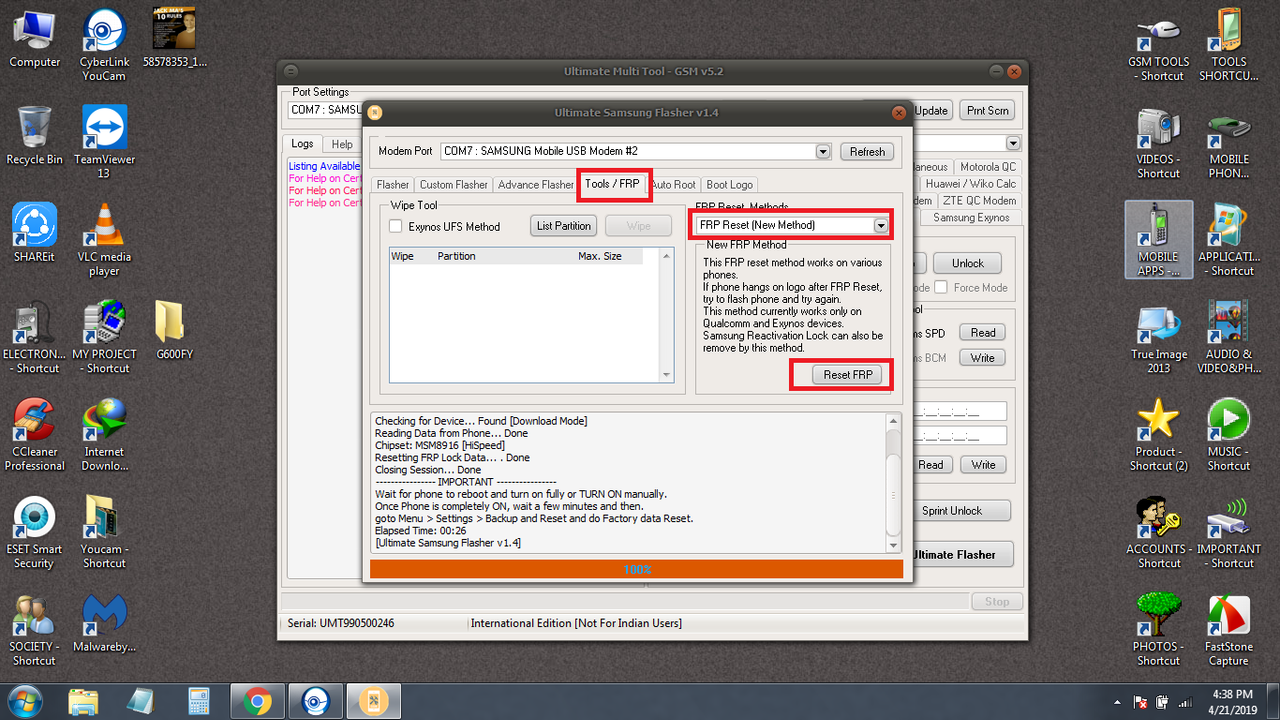Click the Unlock button
The width and height of the screenshot is (1280, 720).
click(967, 263)
